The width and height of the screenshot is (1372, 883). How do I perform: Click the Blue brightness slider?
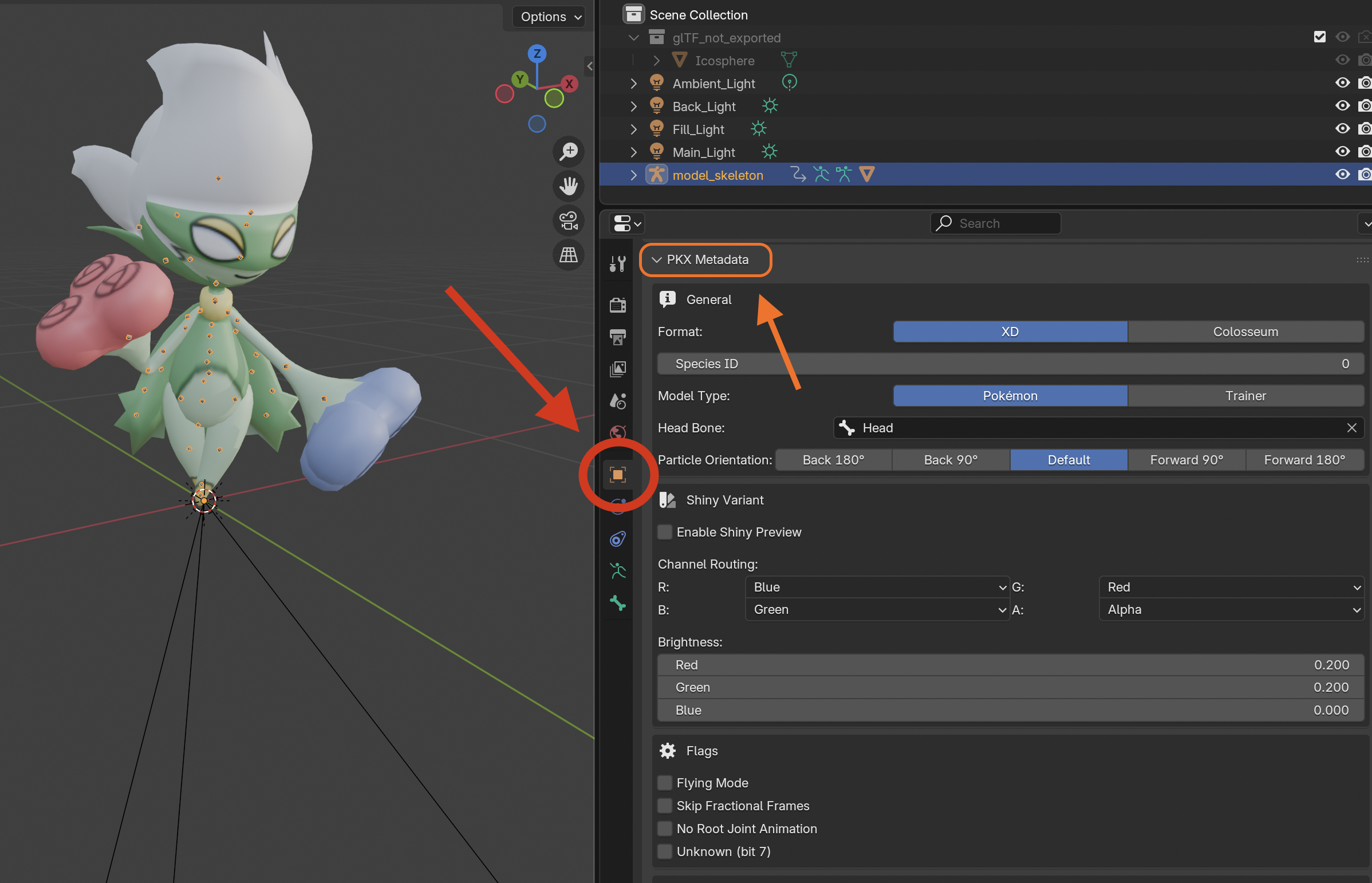[1010, 711]
